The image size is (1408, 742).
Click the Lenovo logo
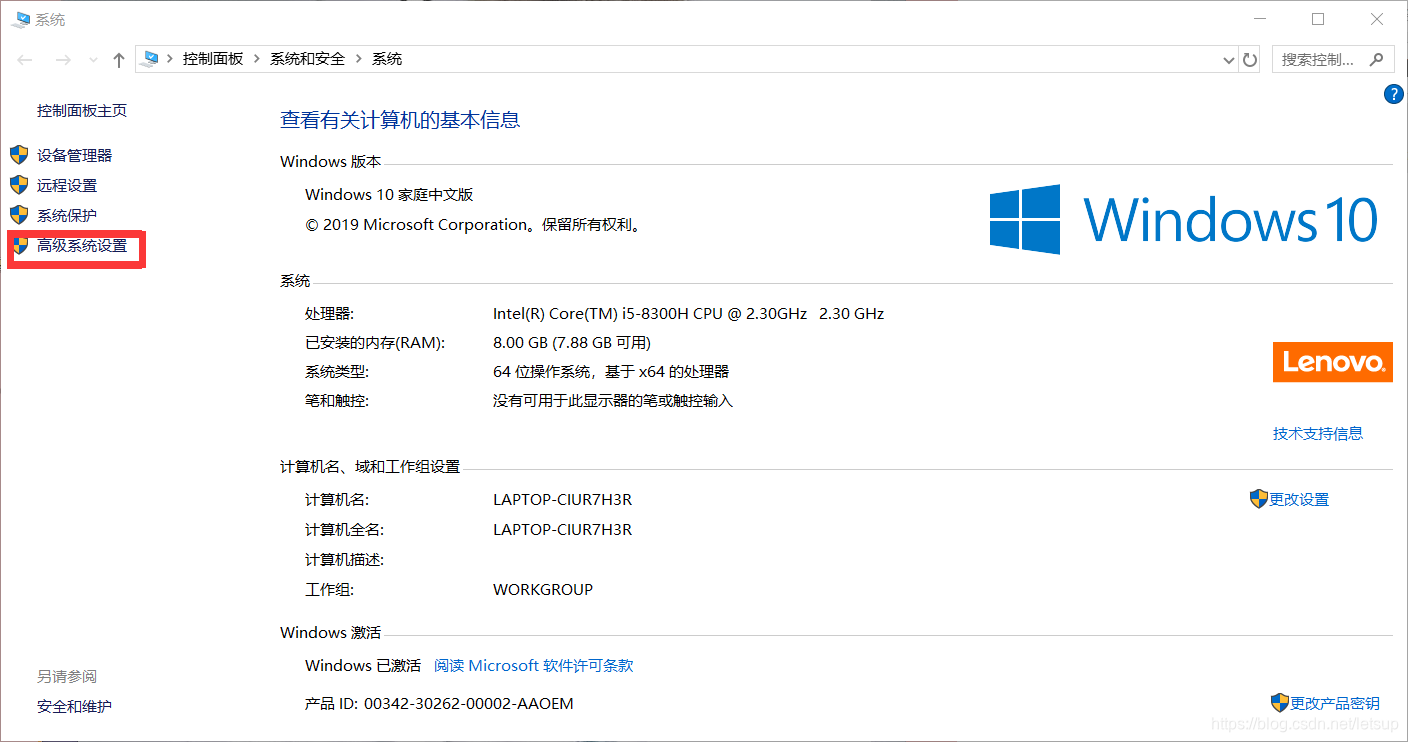click(x=1333, y=362)
